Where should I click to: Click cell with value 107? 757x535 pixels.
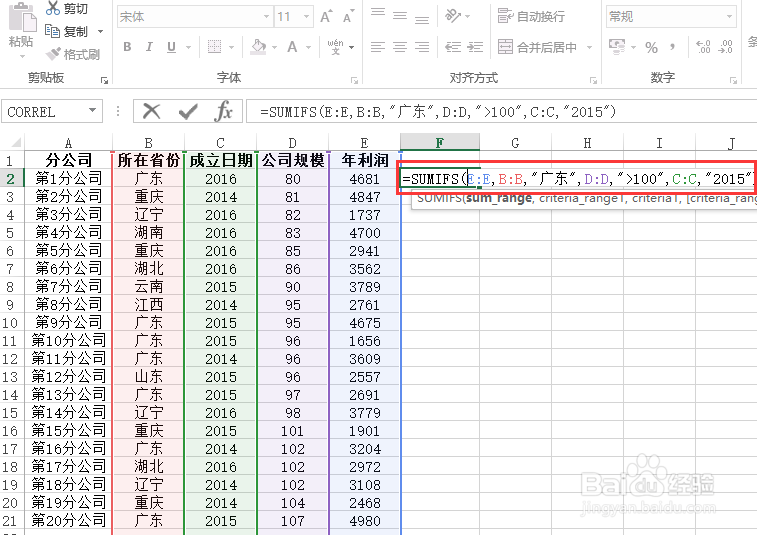point(293,521)
